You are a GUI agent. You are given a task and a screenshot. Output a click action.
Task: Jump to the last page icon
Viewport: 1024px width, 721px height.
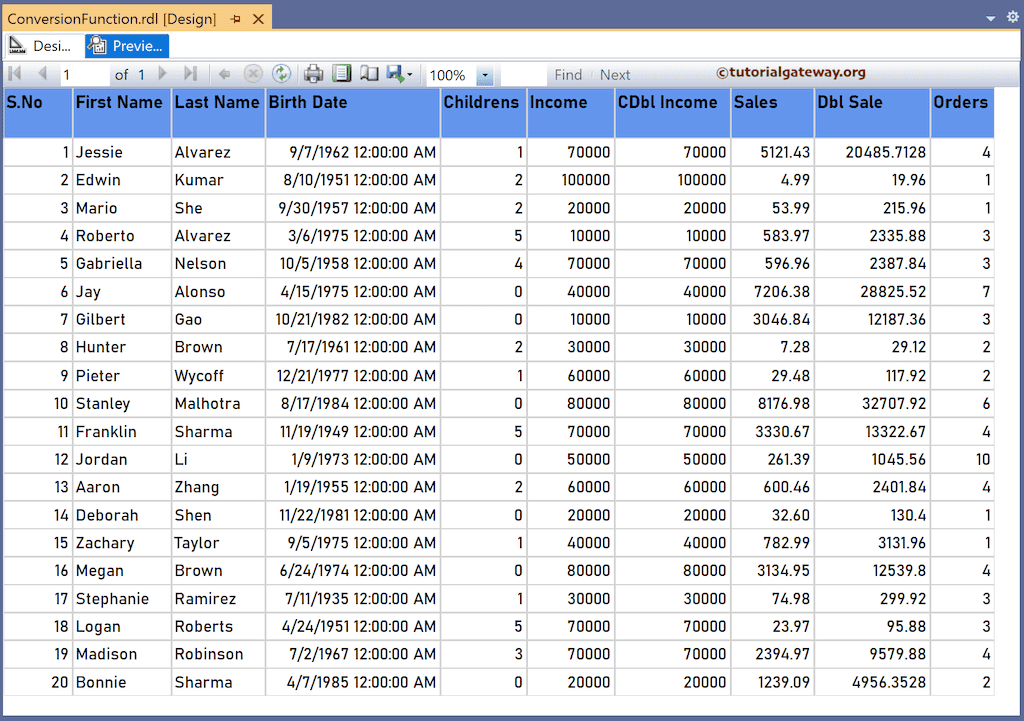coord(191,74)
